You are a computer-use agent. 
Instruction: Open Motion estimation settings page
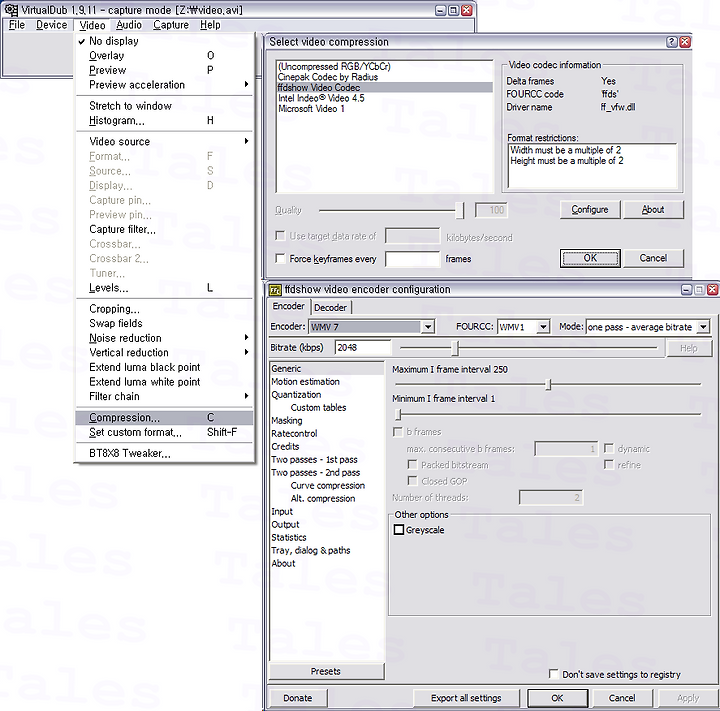tap(305, 382)
